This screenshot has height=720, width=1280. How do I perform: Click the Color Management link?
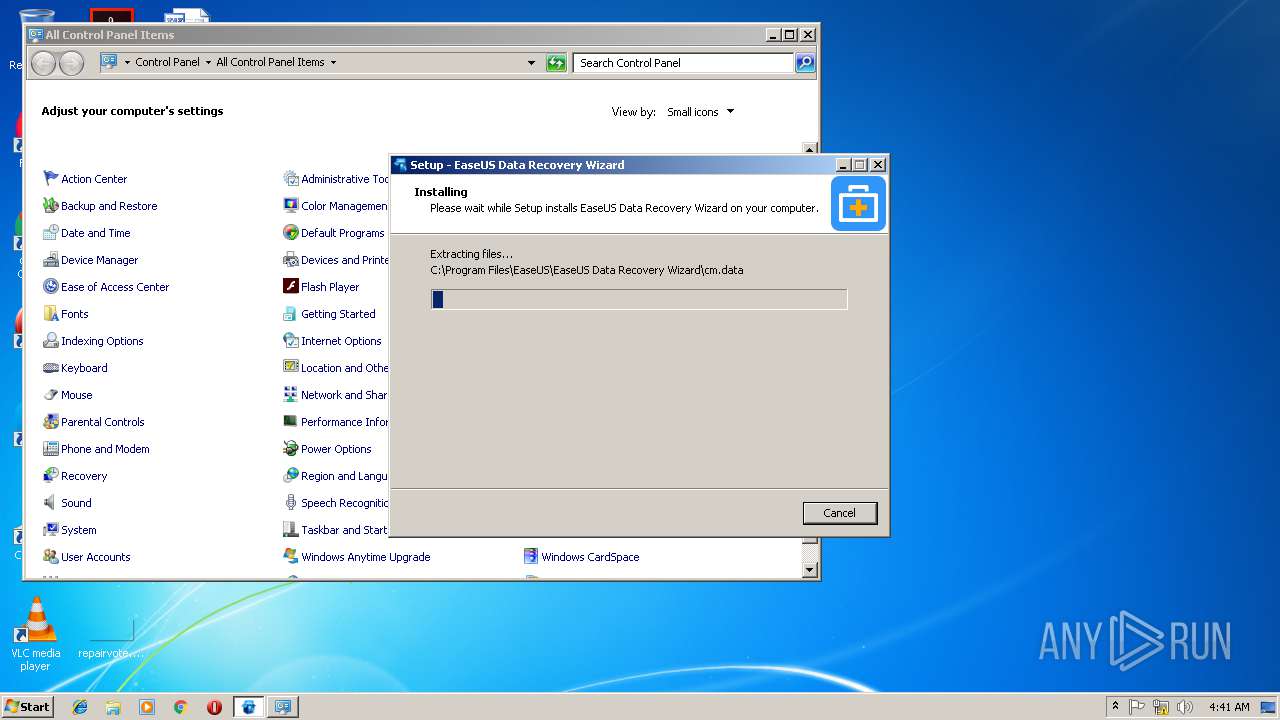(344, 206)
